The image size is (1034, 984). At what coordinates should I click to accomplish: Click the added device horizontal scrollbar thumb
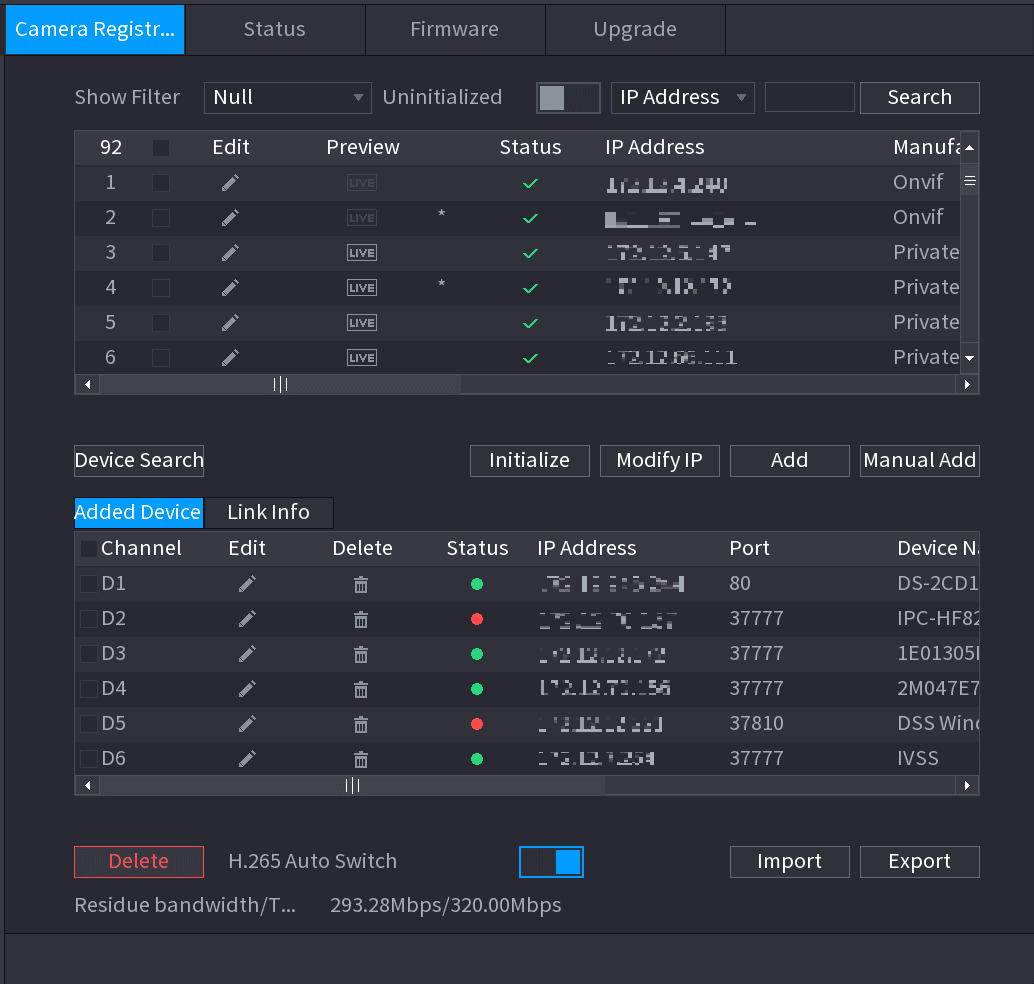click(353, 785)
